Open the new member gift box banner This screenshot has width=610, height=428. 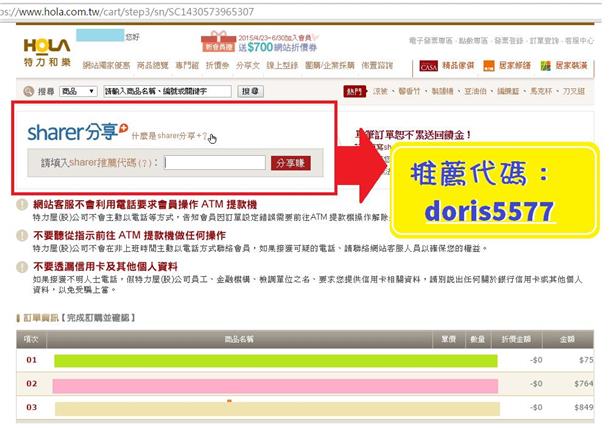point(218,42)
